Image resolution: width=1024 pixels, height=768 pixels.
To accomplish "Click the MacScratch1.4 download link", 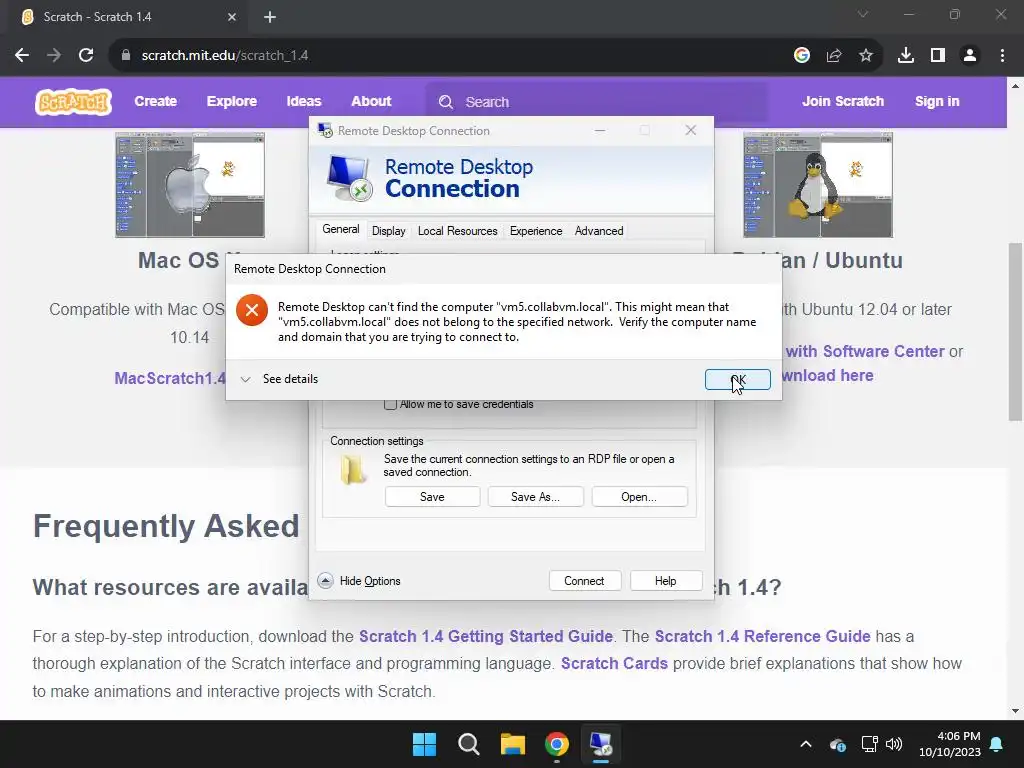I will pyautogui.click(x=170, y=379).
